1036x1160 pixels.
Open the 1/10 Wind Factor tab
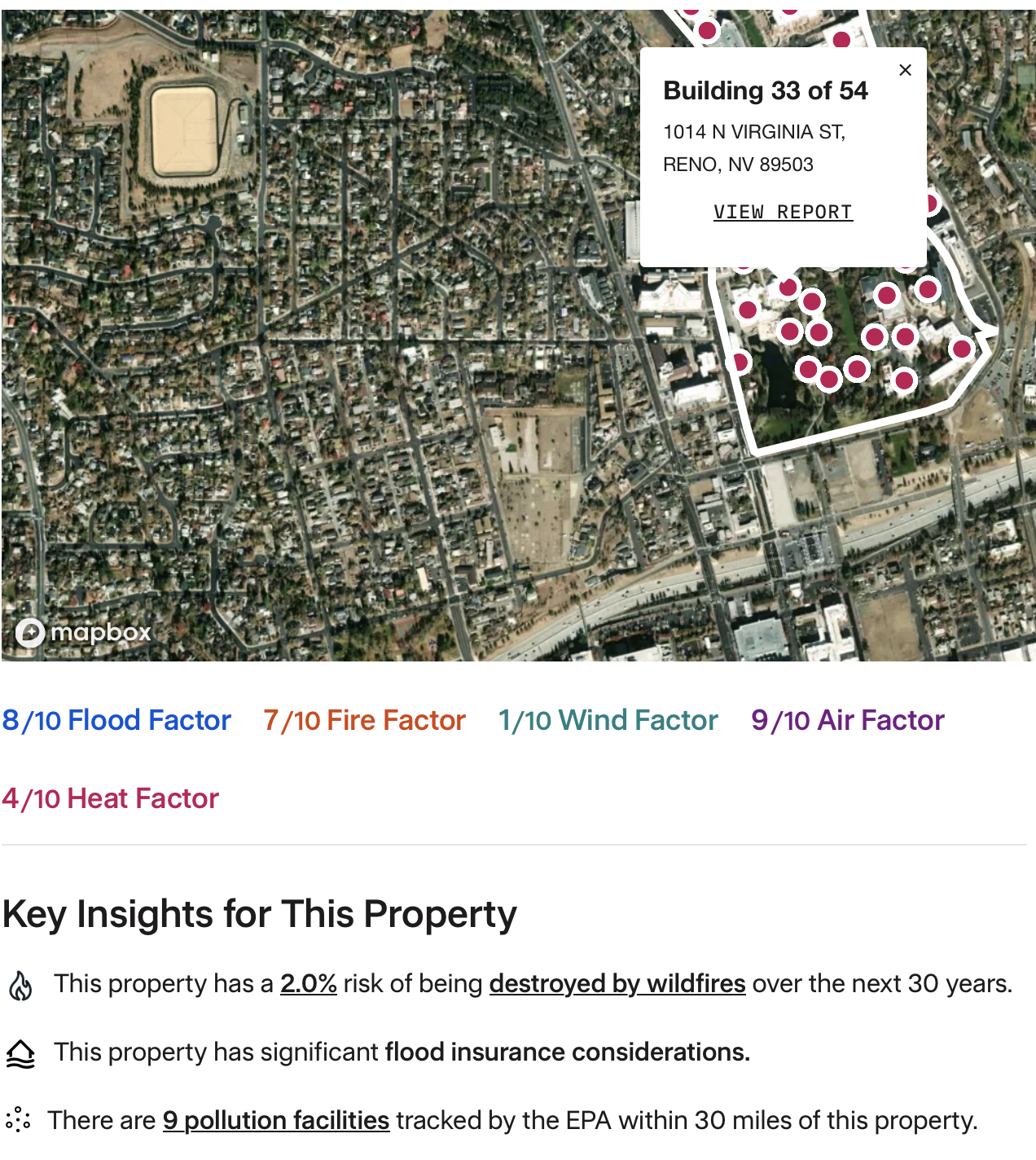point(608,720)
